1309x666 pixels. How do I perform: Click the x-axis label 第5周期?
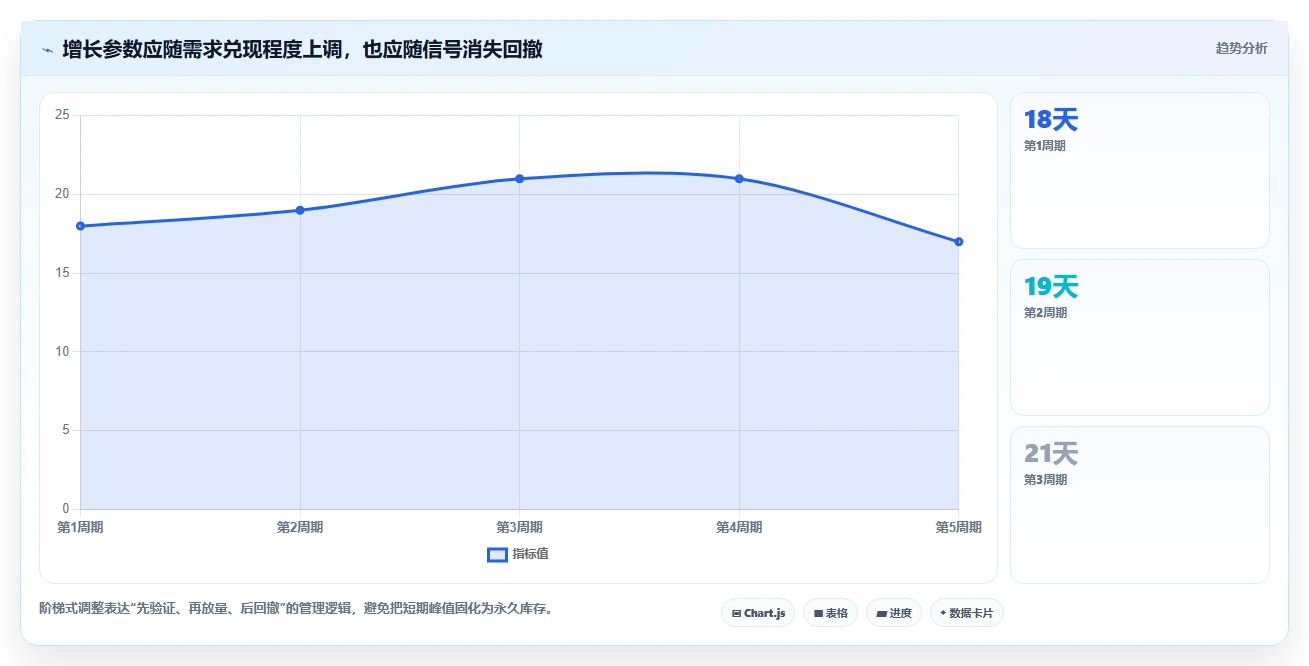coord(958,527)
